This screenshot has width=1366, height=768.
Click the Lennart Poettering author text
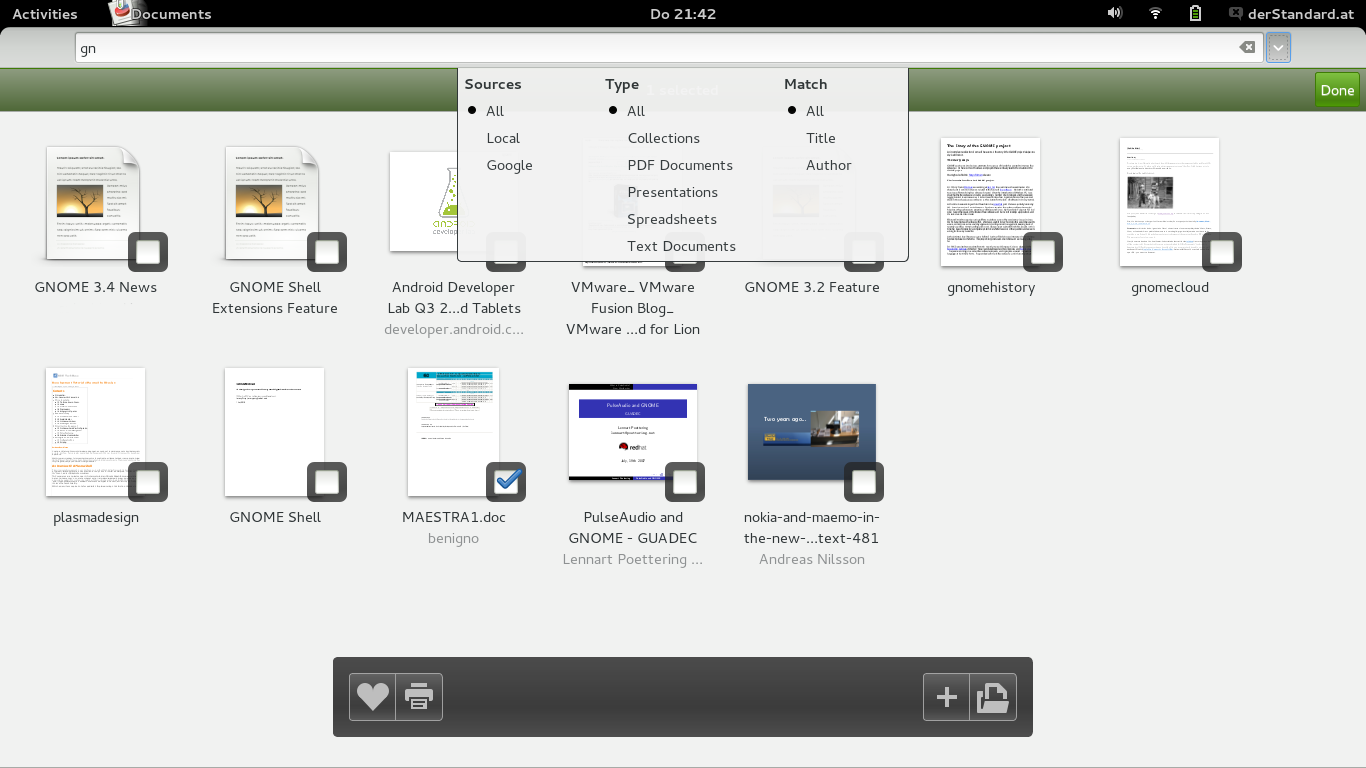[633, 559]
